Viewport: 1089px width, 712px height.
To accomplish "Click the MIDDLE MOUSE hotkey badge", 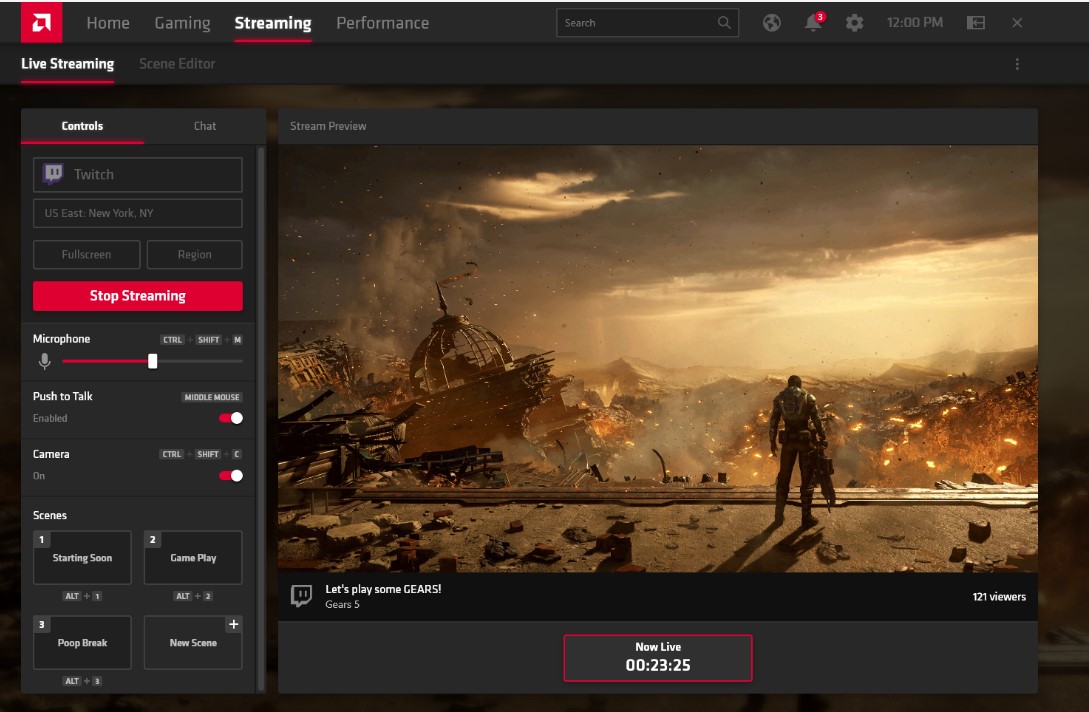I will [212, 397].
